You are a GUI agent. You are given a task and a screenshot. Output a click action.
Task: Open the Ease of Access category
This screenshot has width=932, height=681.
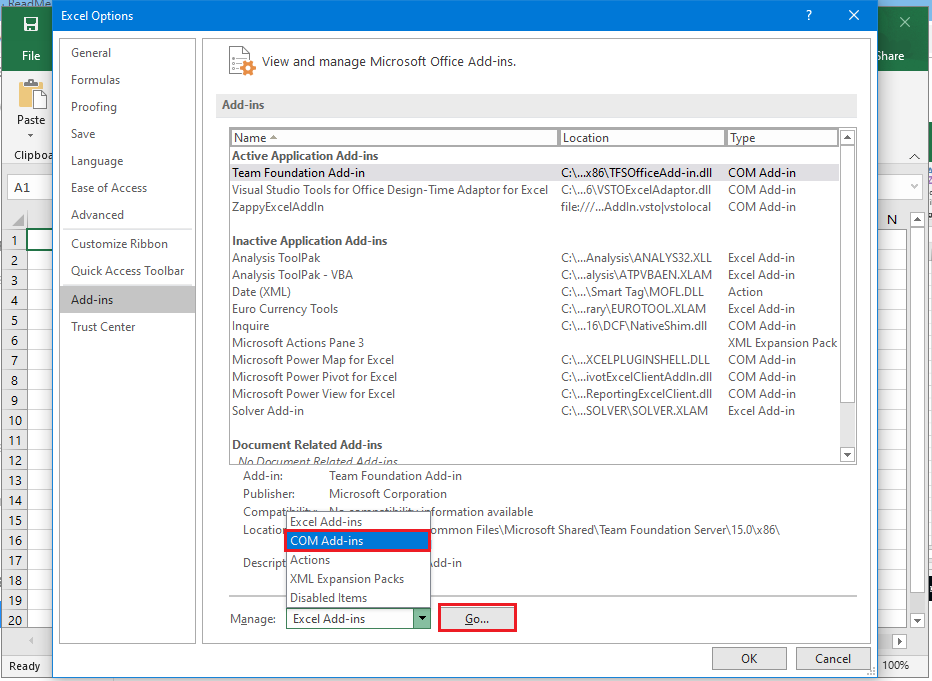coord(127,188)
